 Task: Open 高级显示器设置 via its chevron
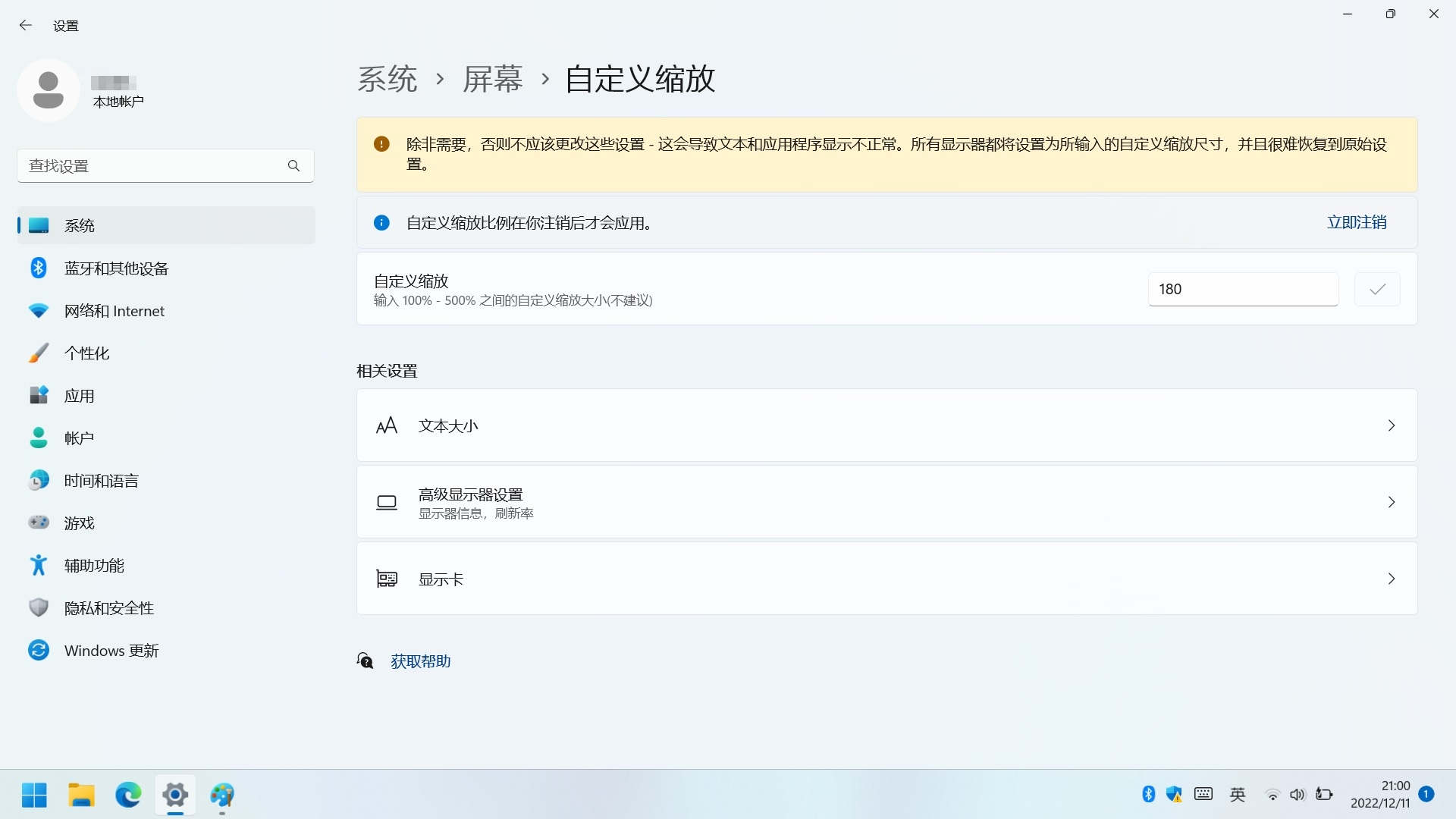(x=1390, y=502)
